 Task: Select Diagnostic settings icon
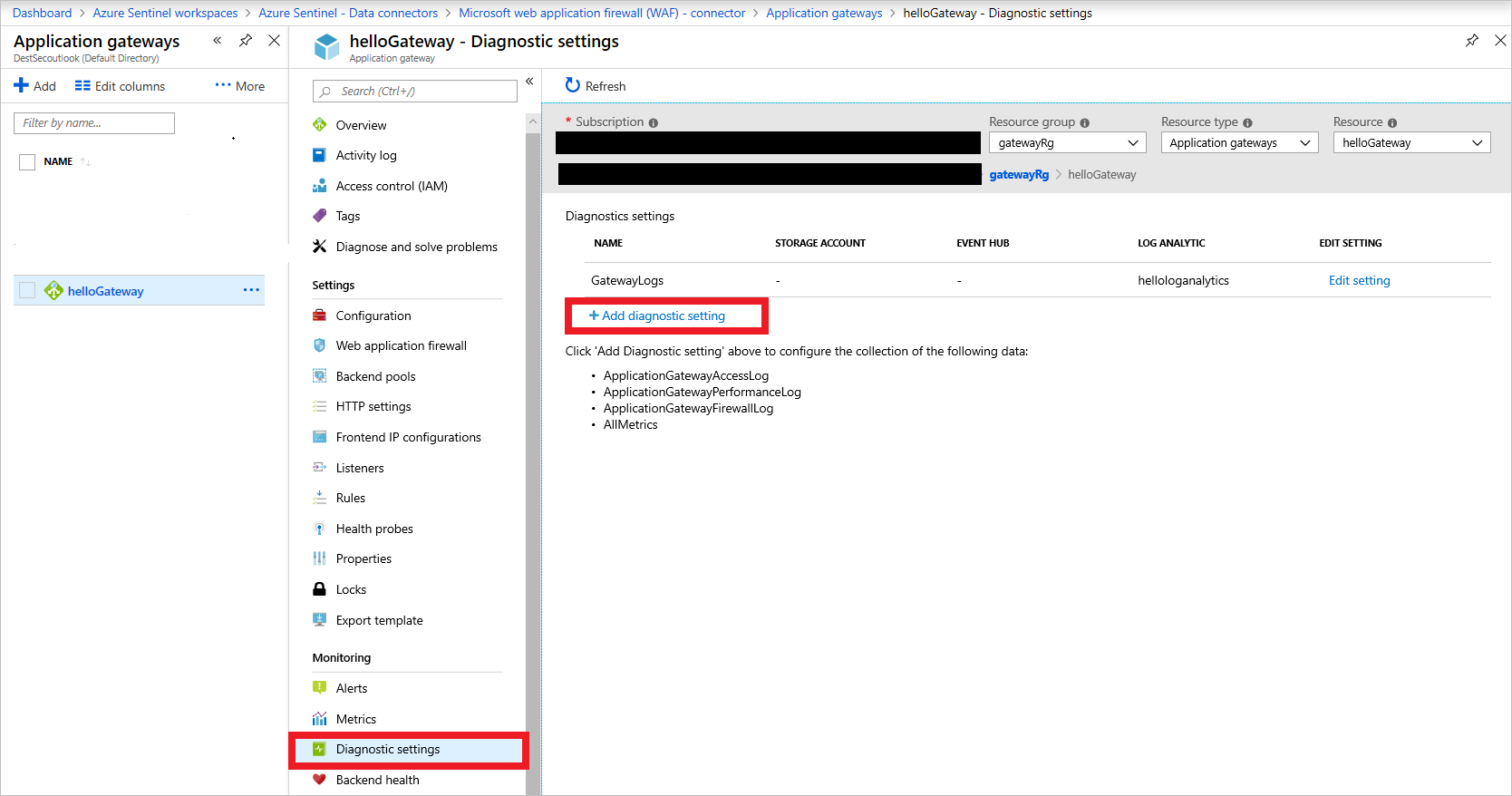pos(319,749)
